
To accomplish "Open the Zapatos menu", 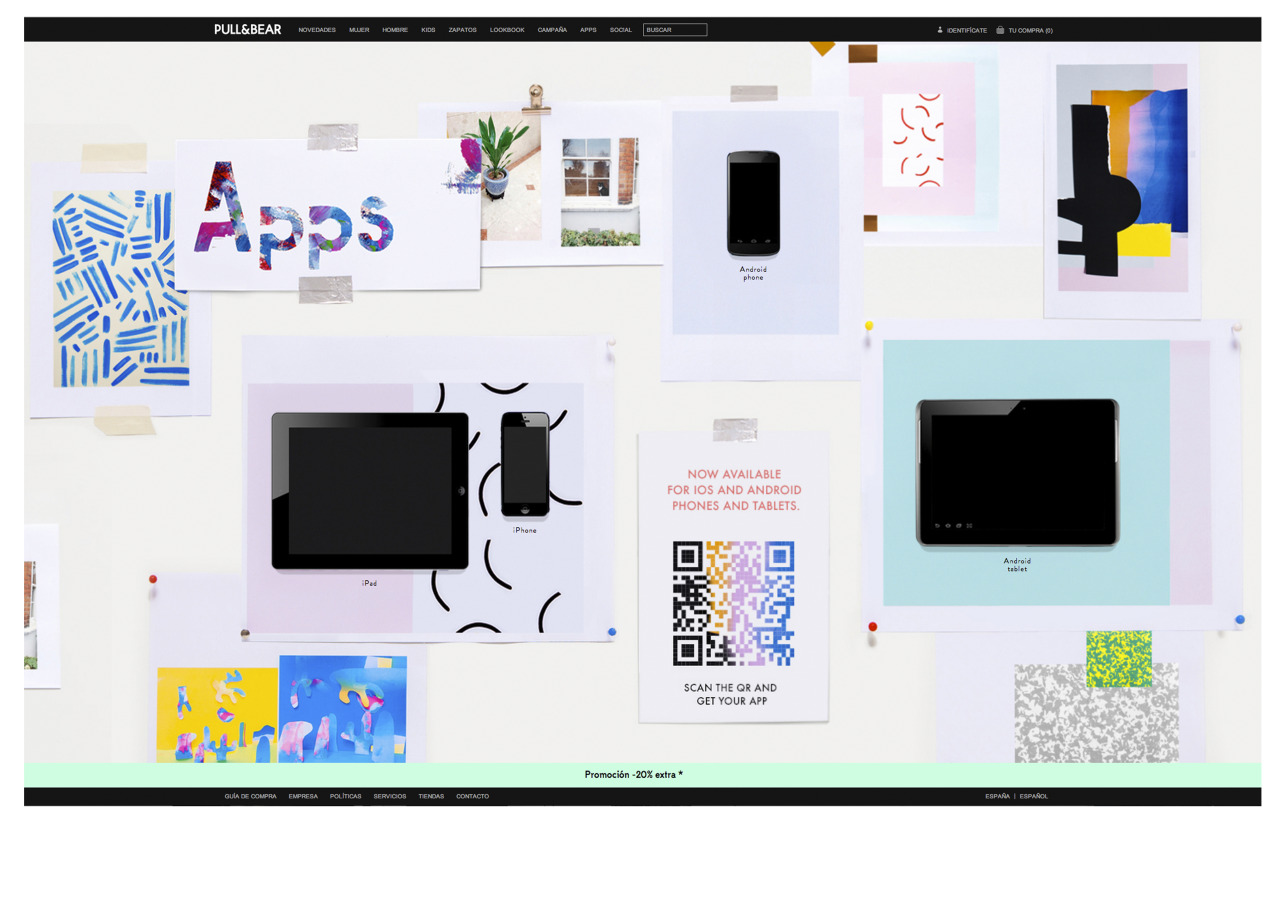I will click(462, 30).
